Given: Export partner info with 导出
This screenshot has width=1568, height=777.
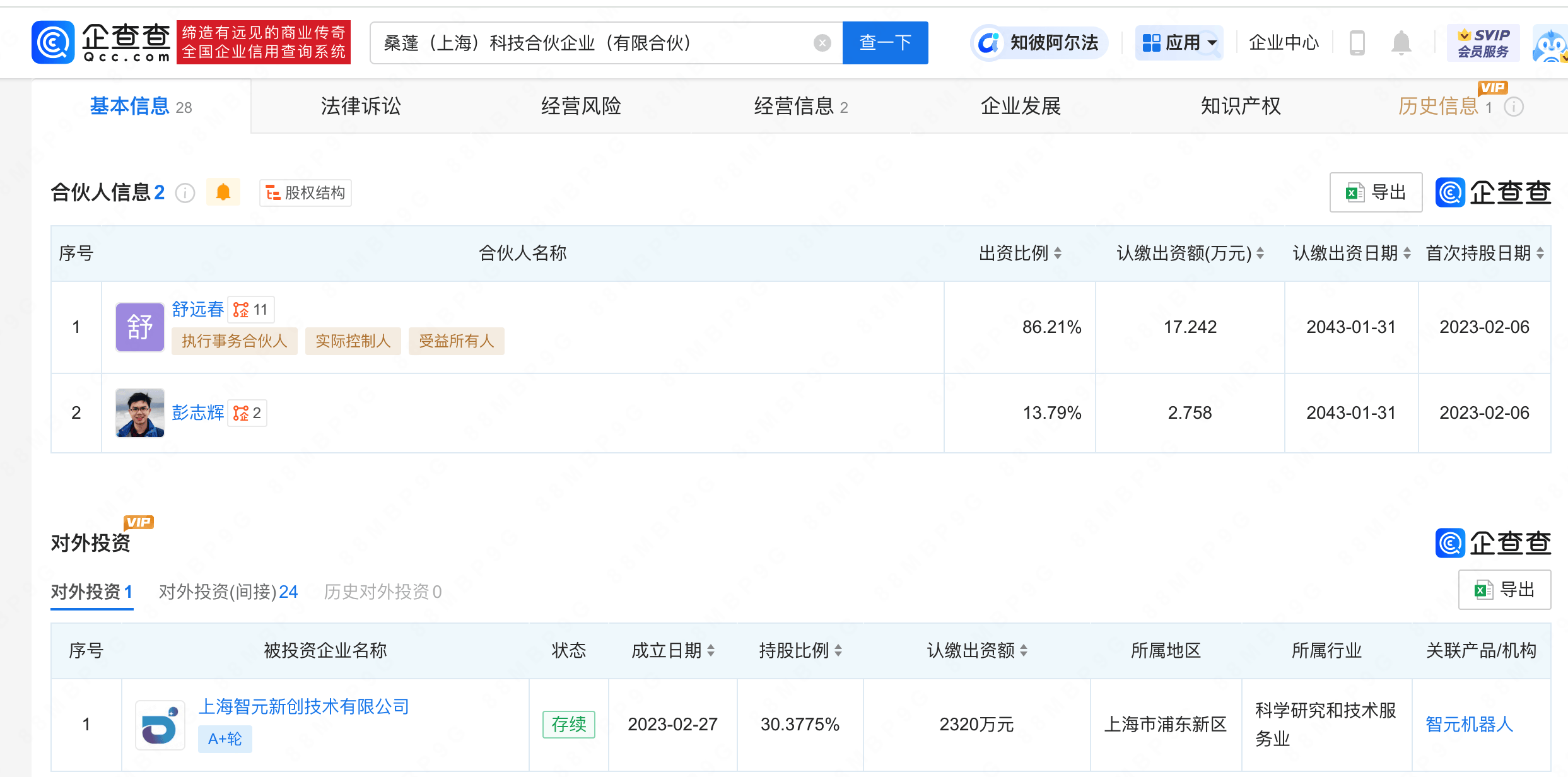Looking at the screenshot, I should coord(1376,192).
